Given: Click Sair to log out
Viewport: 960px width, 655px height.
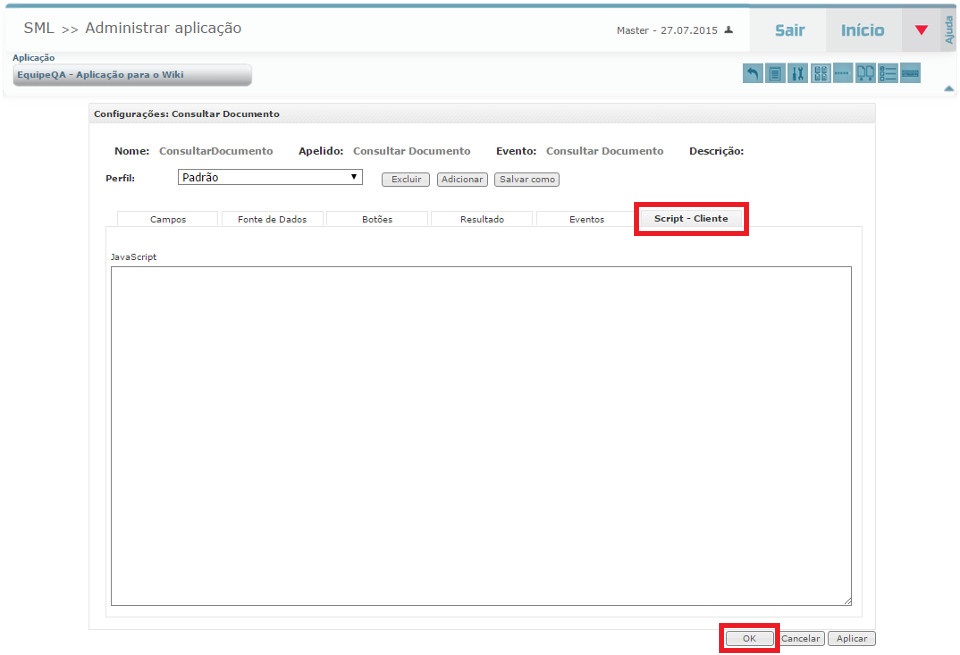Looking at the screenshot, I should [789, 30].
